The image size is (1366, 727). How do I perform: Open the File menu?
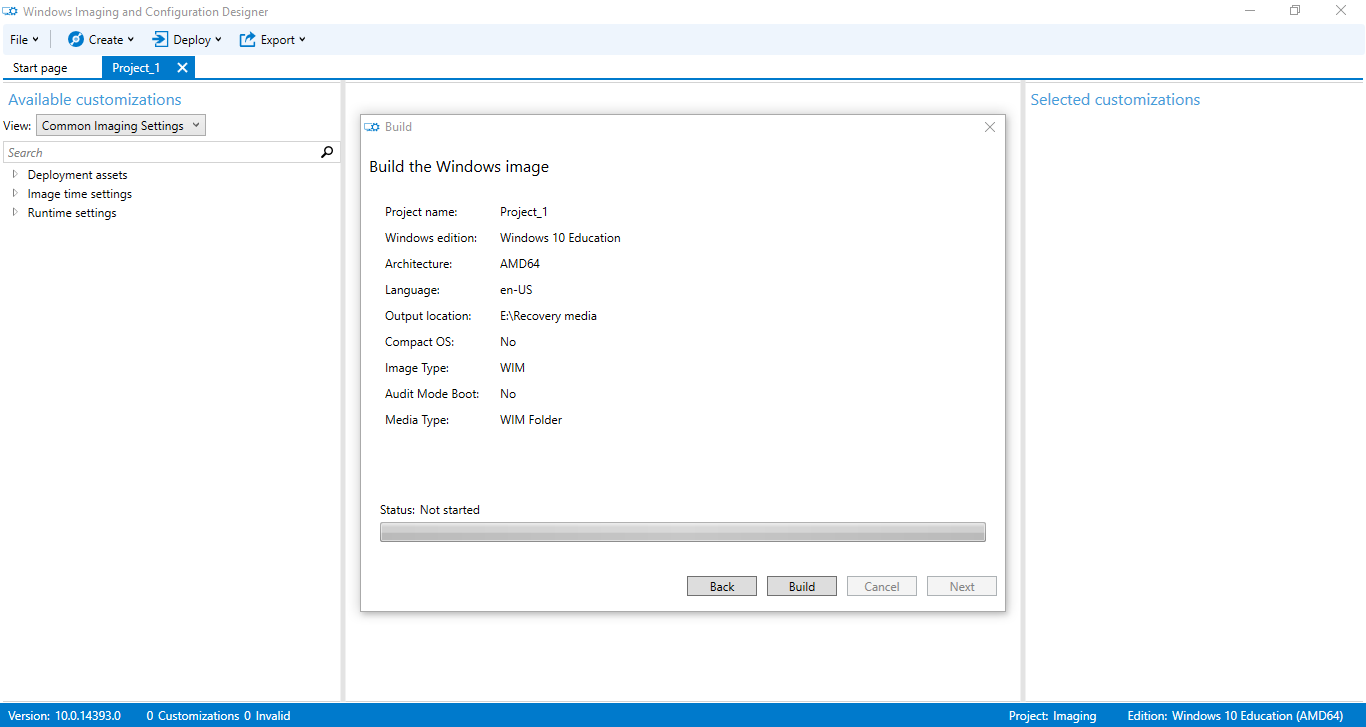point(22,39)
